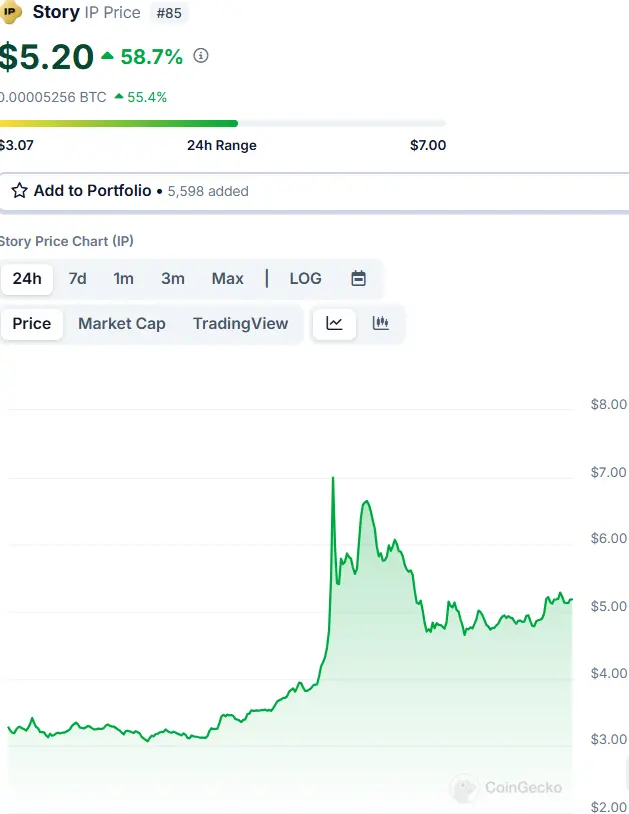Open the calendar date range picker
The image size is (629, 814).
pos(359,278)
